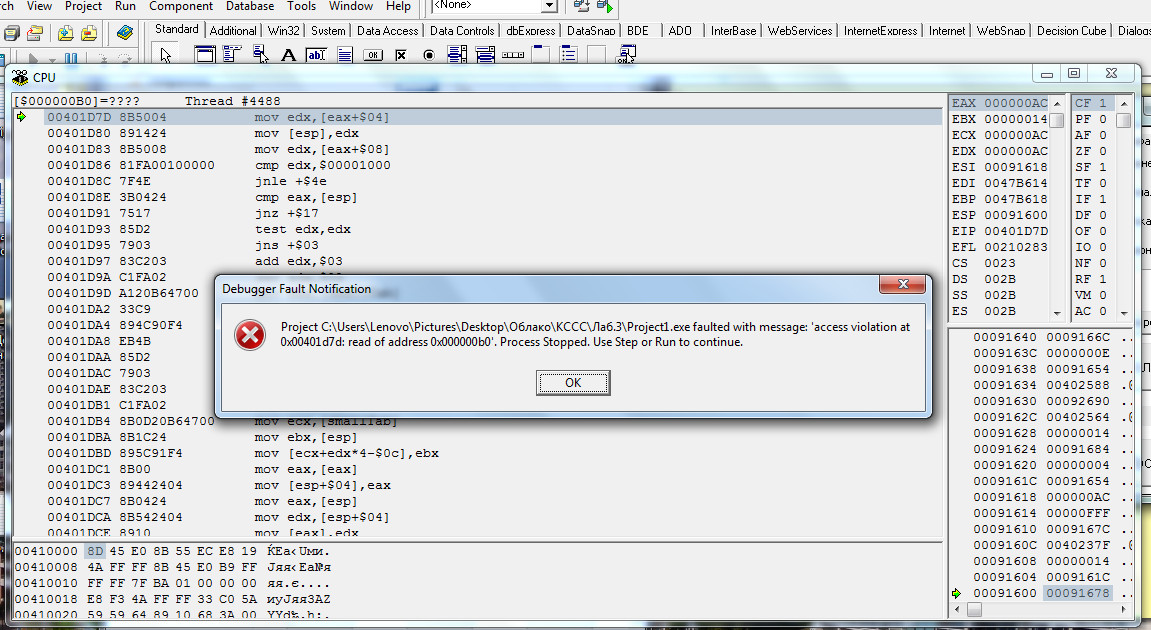Image resolution: width=1151 pixels, height=630 pixels.
Task: Select the cmp edx,$00001000 instruction line
Action: click(322, 165)
